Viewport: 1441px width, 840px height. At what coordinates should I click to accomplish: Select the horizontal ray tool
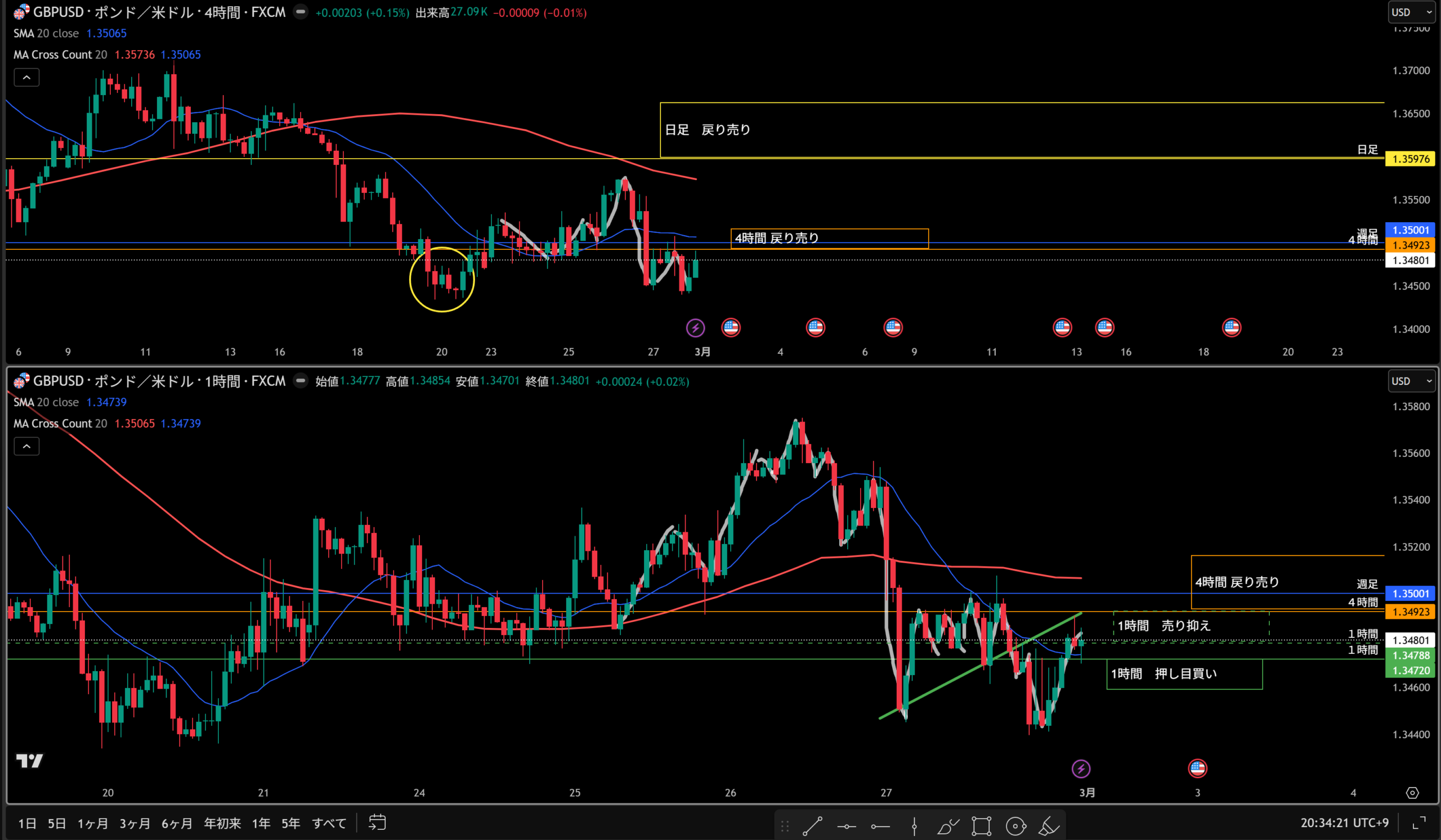tap(880, 826)
